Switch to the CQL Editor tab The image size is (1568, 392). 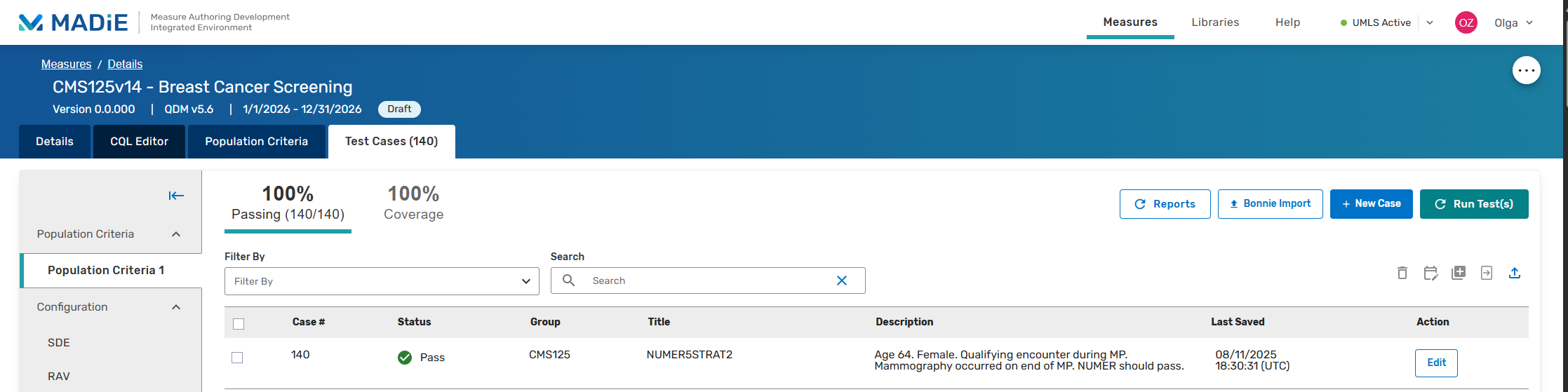pos(139,142)
